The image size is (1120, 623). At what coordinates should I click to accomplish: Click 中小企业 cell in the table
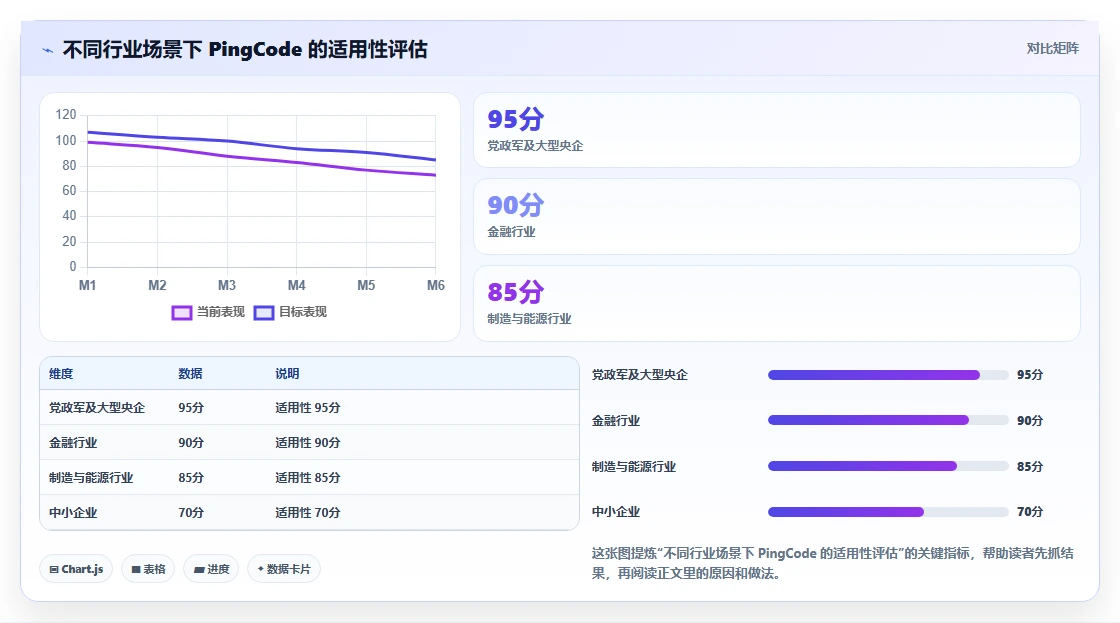click(73, 513)
